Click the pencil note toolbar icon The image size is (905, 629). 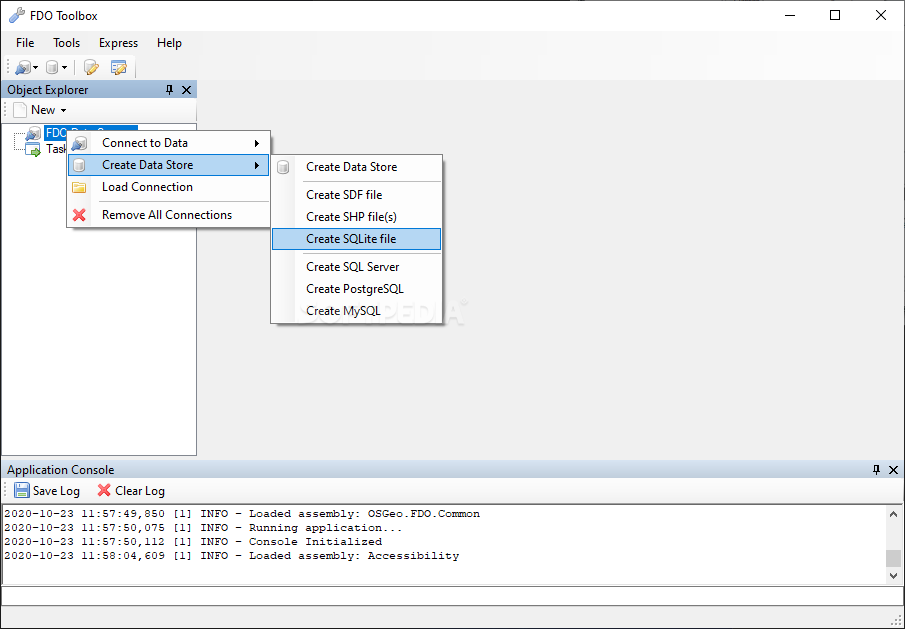[x=91, y=68]
